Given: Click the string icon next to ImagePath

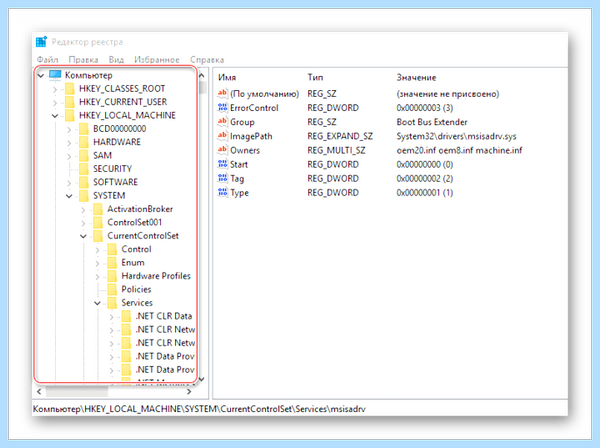Looking at the screenshot, I should tap(222, 136).
